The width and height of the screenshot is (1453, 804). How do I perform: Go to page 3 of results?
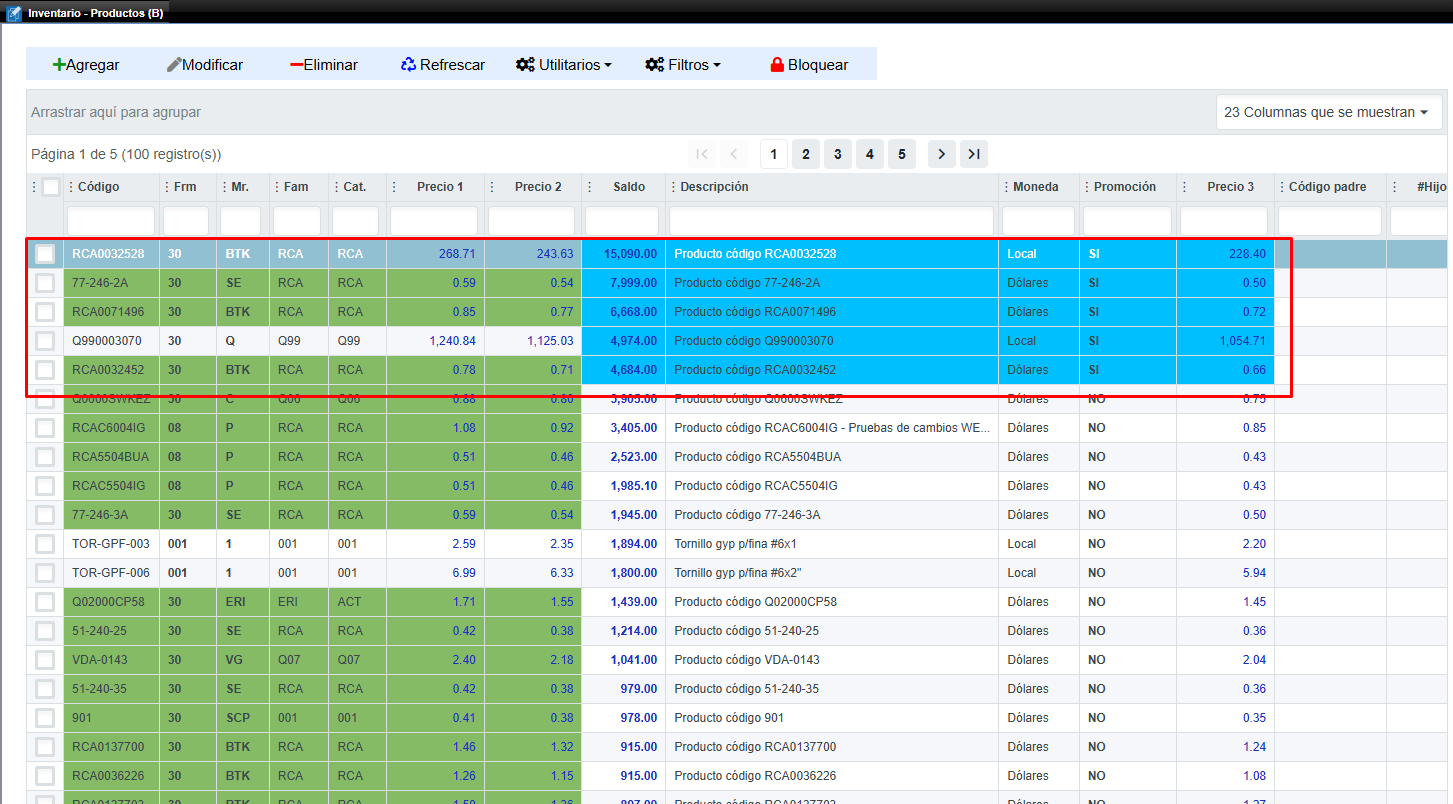(x=837, y=154)
